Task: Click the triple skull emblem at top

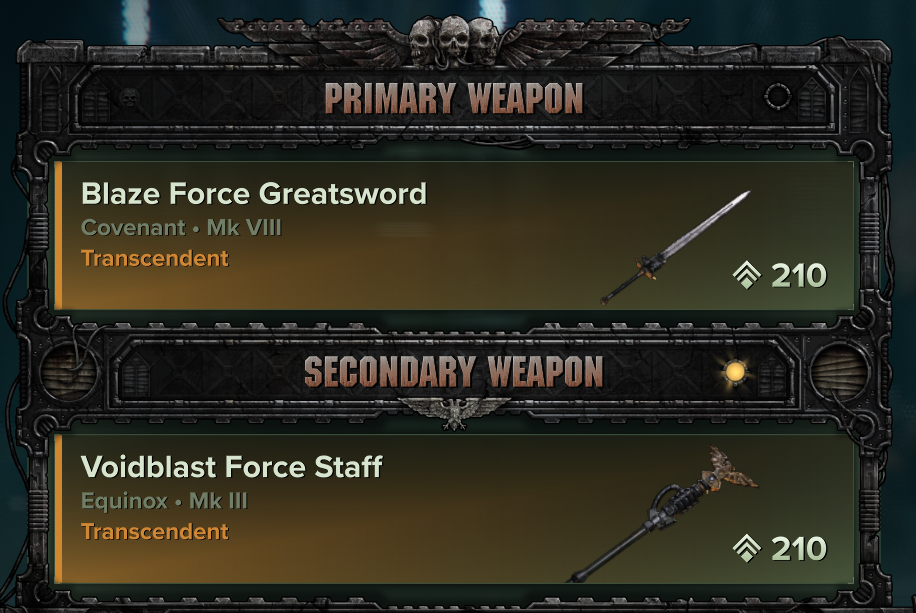Action: coord(453,39)
